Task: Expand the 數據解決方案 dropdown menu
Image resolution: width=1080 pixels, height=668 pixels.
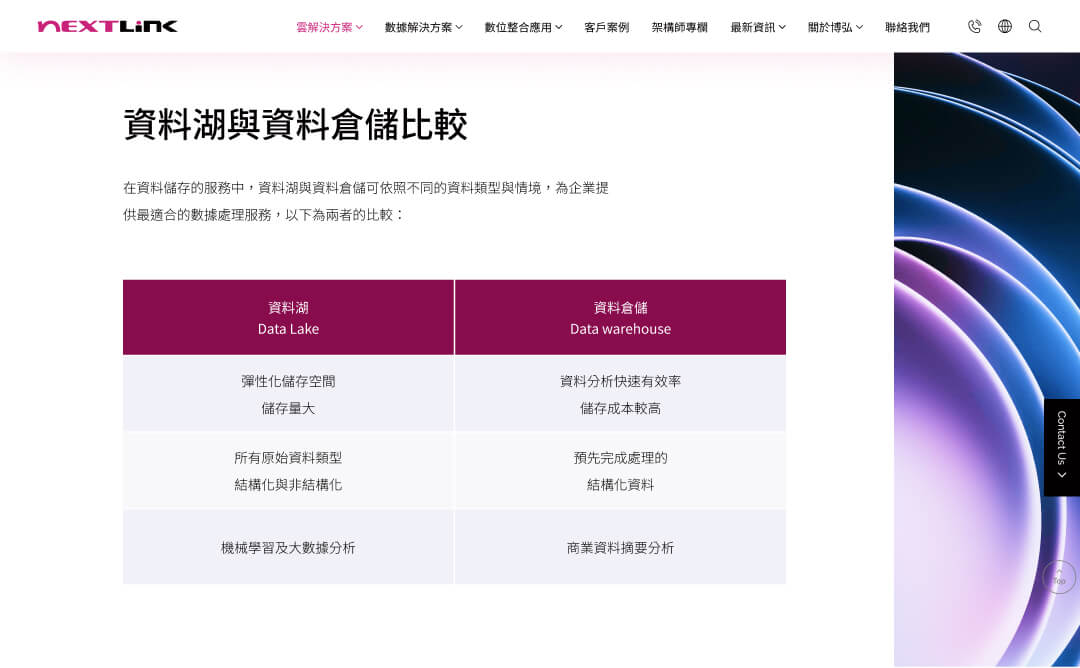Action: (x=423, y=27)
